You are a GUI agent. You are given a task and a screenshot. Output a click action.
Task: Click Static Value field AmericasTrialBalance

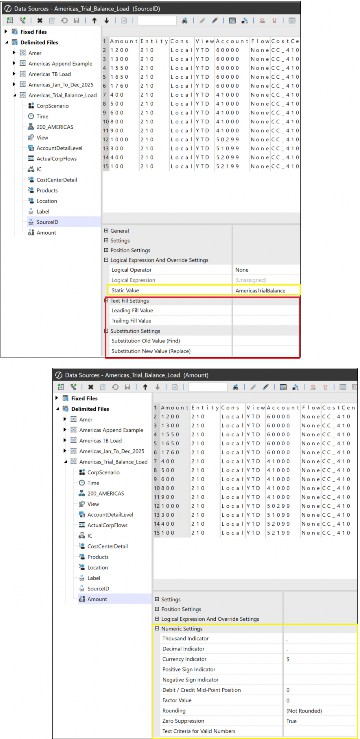pos(266,291)
